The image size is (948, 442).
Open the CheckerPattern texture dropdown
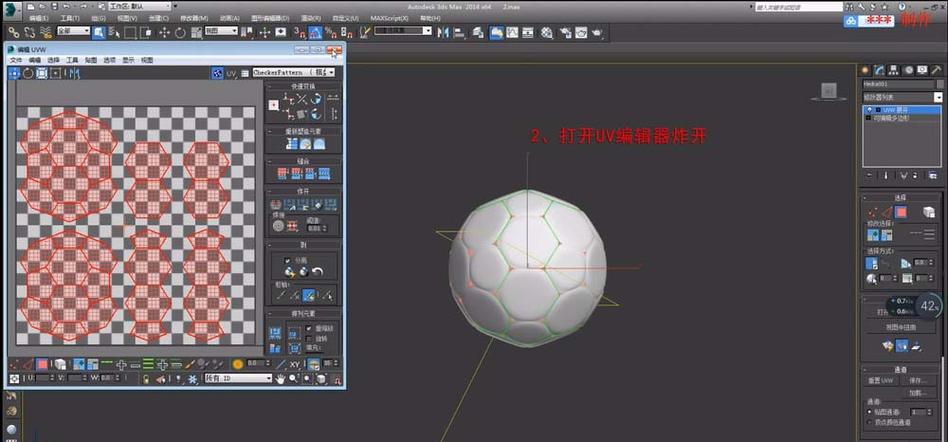(x=295, y=73)
